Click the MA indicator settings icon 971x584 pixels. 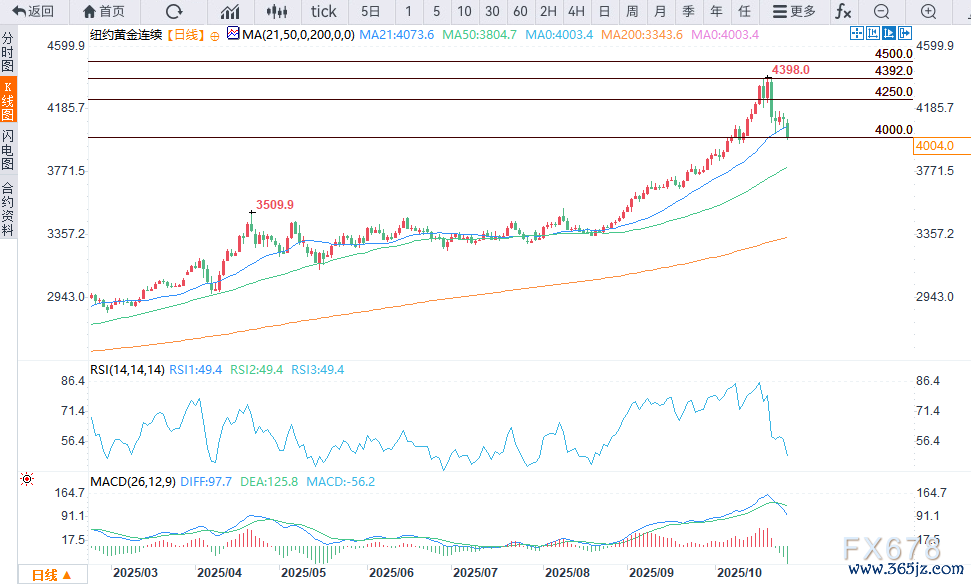tap(232, 33)
